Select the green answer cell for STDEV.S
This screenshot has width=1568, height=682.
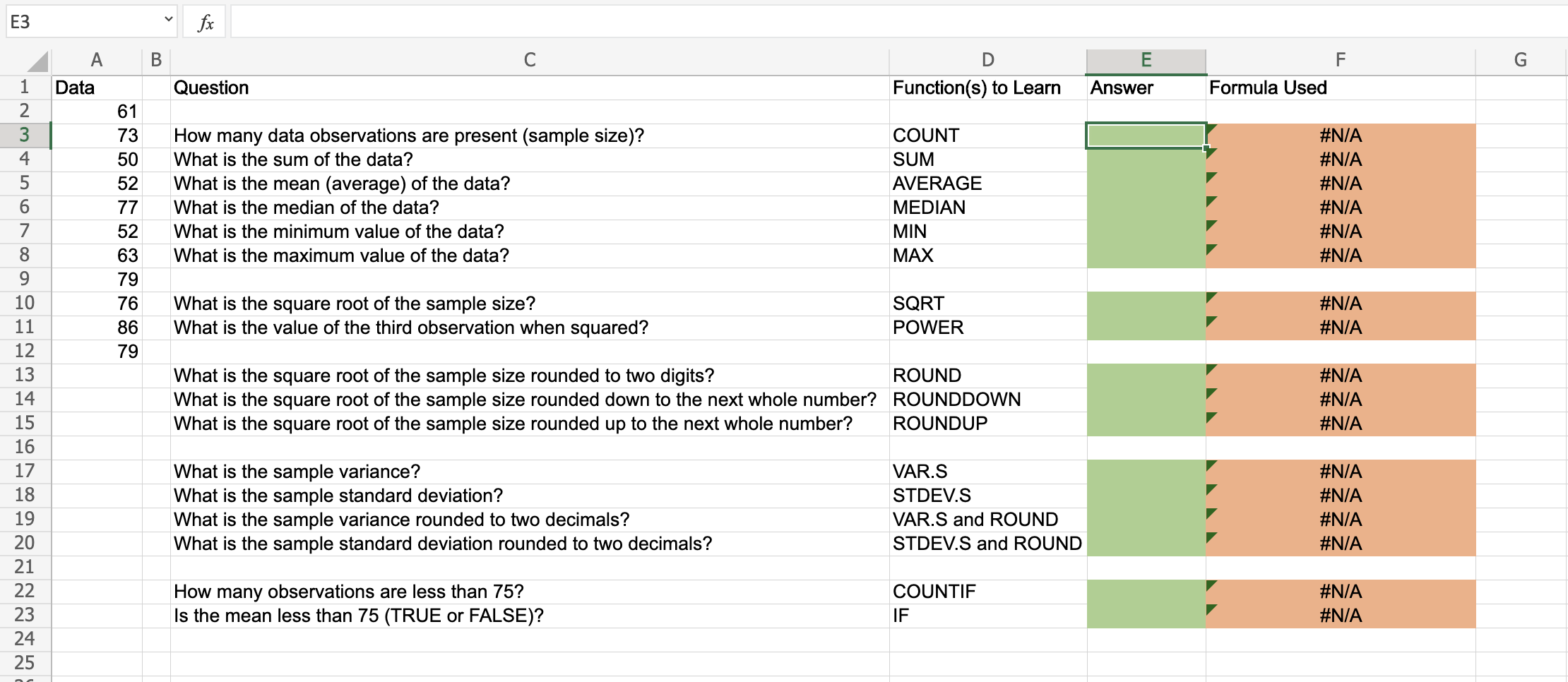1146,496
